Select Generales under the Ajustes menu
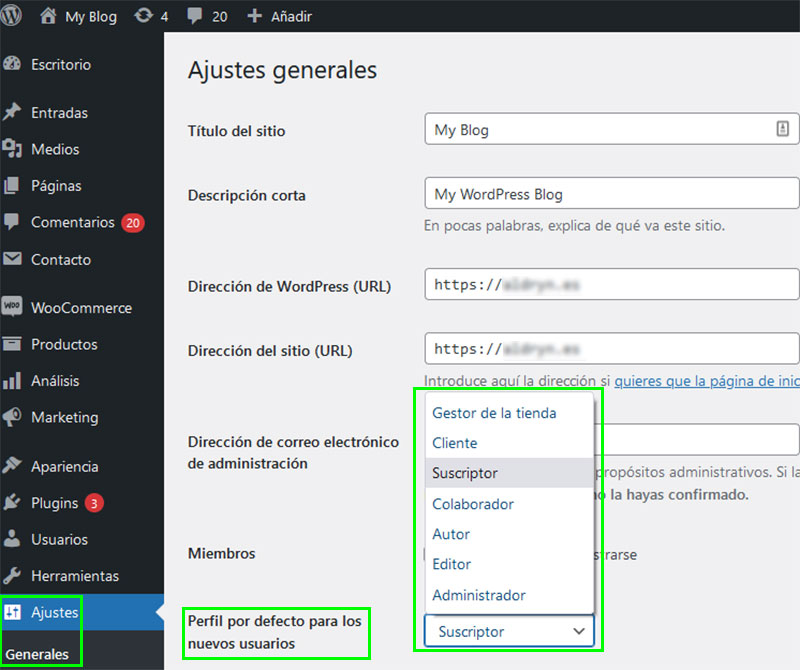This screenshot has height=670, width=800. pyautogui.click(x=38, y=655)
